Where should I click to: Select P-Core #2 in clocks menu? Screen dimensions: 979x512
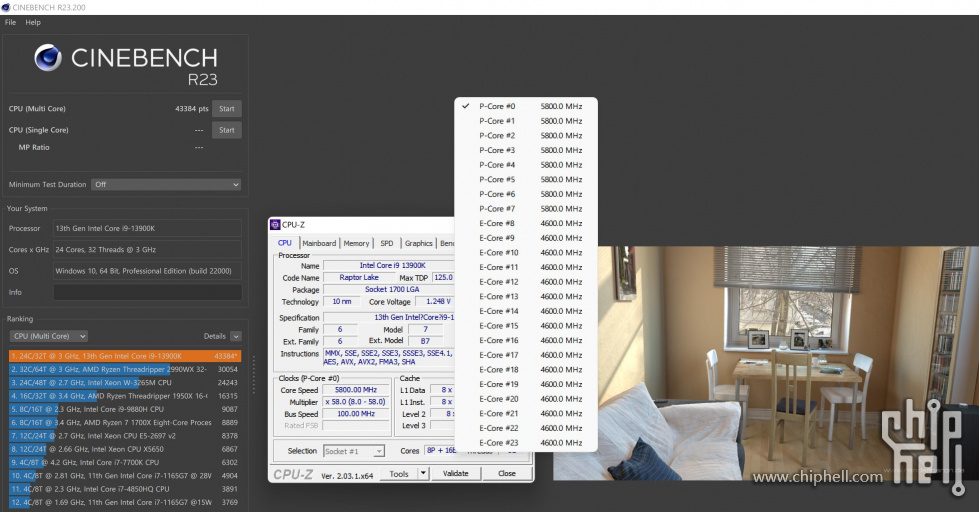(x=526, y=135)
